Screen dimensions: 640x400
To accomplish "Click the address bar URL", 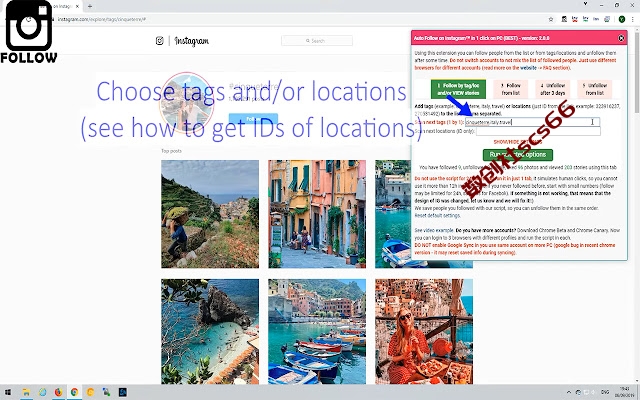I will 102,19.
